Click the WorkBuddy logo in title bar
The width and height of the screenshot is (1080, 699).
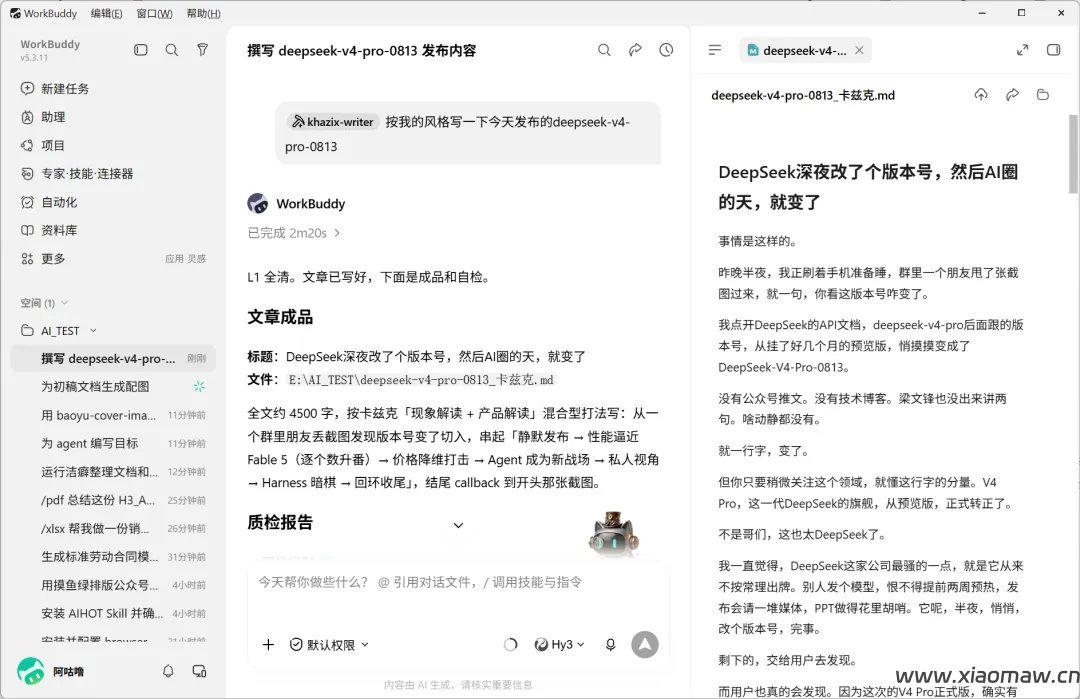pyautogui.click(x=15, y=13)
